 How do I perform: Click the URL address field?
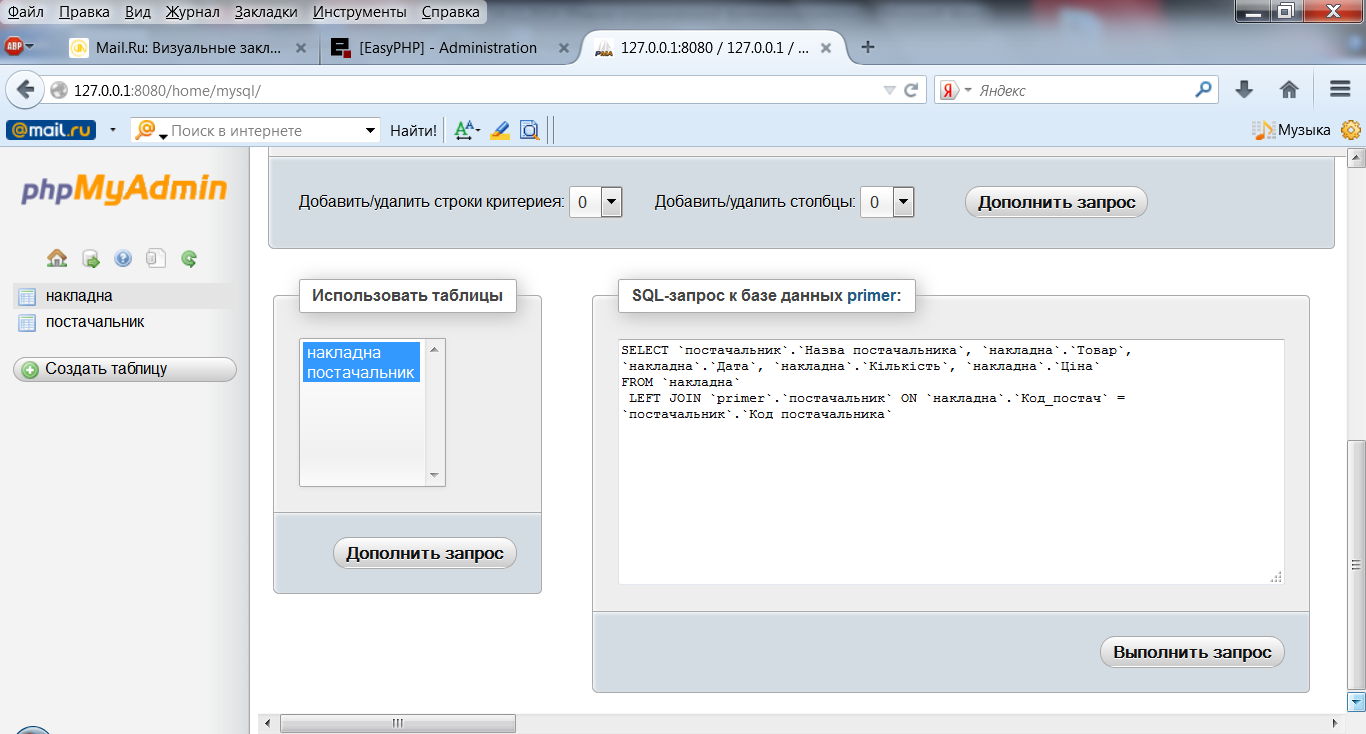475,90
